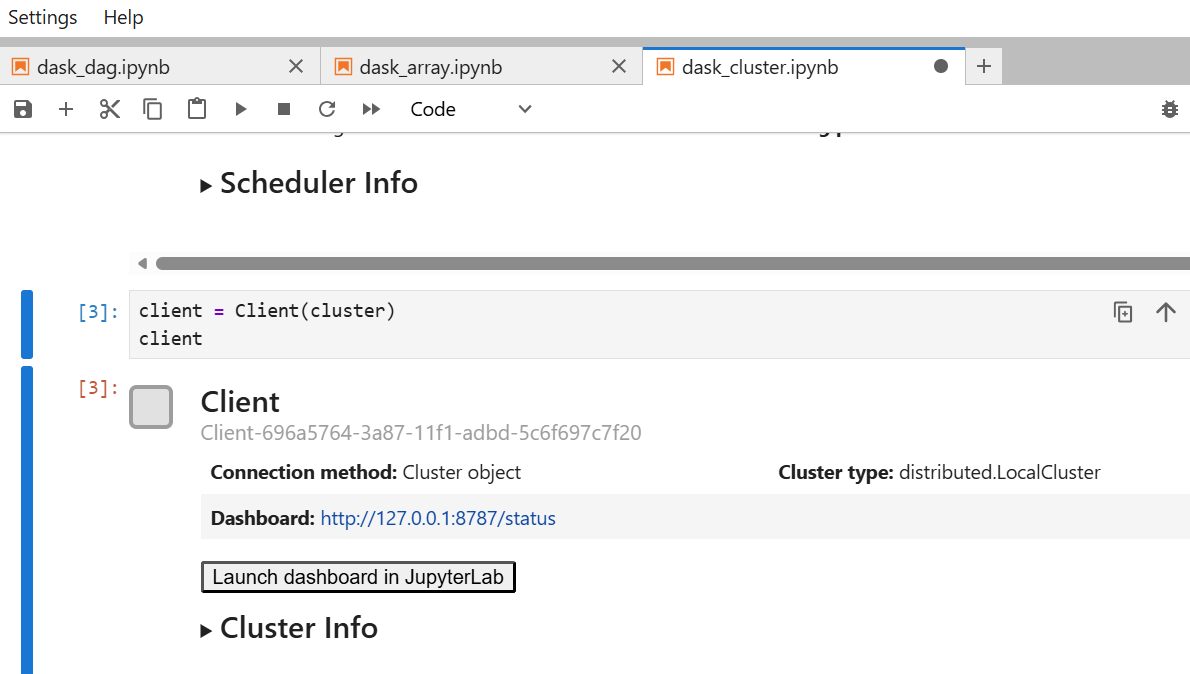Copy the selected cell
The height and width of the screenshot is (674, 1190).
tap(153, 109)
